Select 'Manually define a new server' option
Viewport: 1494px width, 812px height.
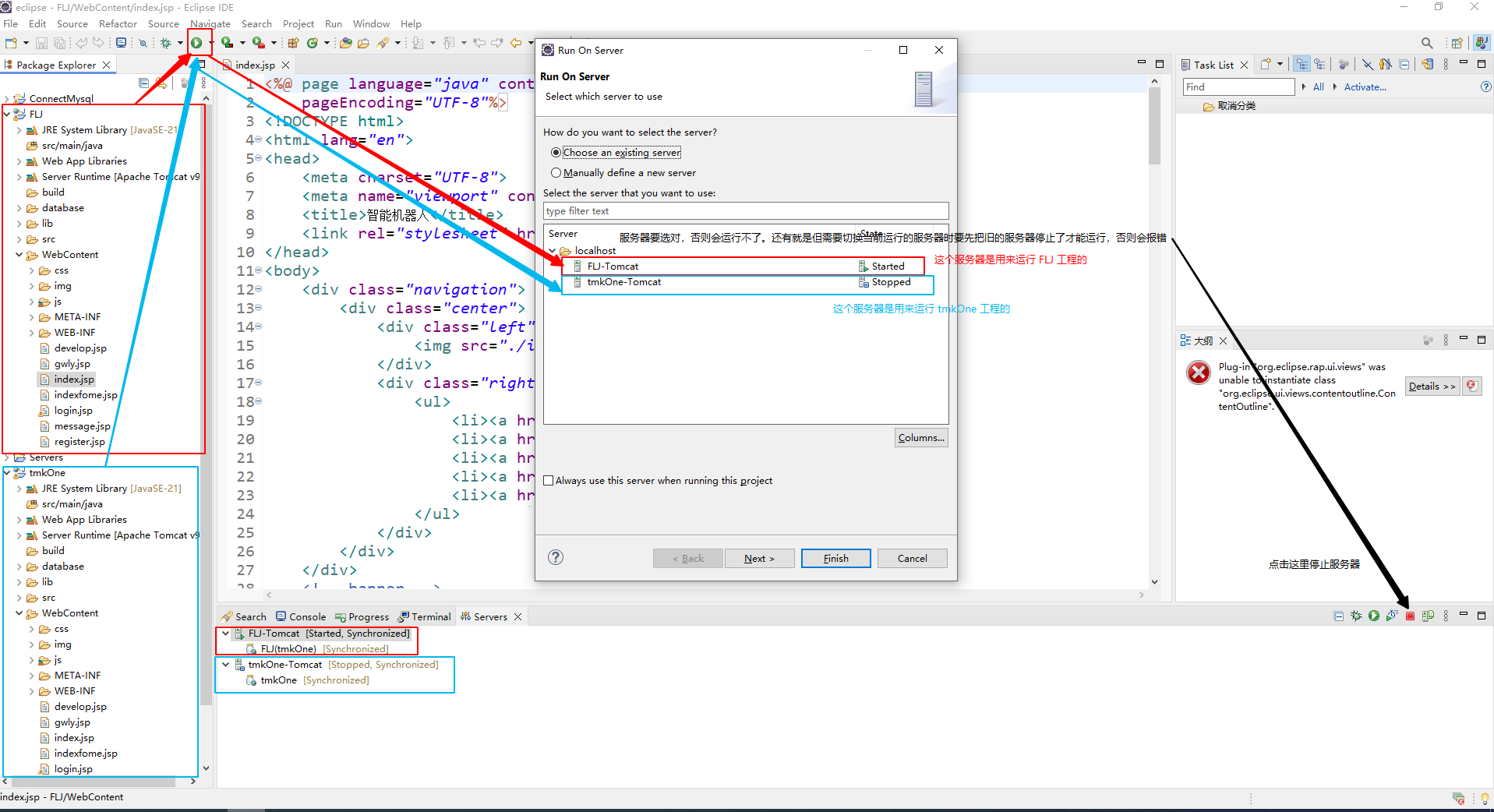[x=556, y=173]
